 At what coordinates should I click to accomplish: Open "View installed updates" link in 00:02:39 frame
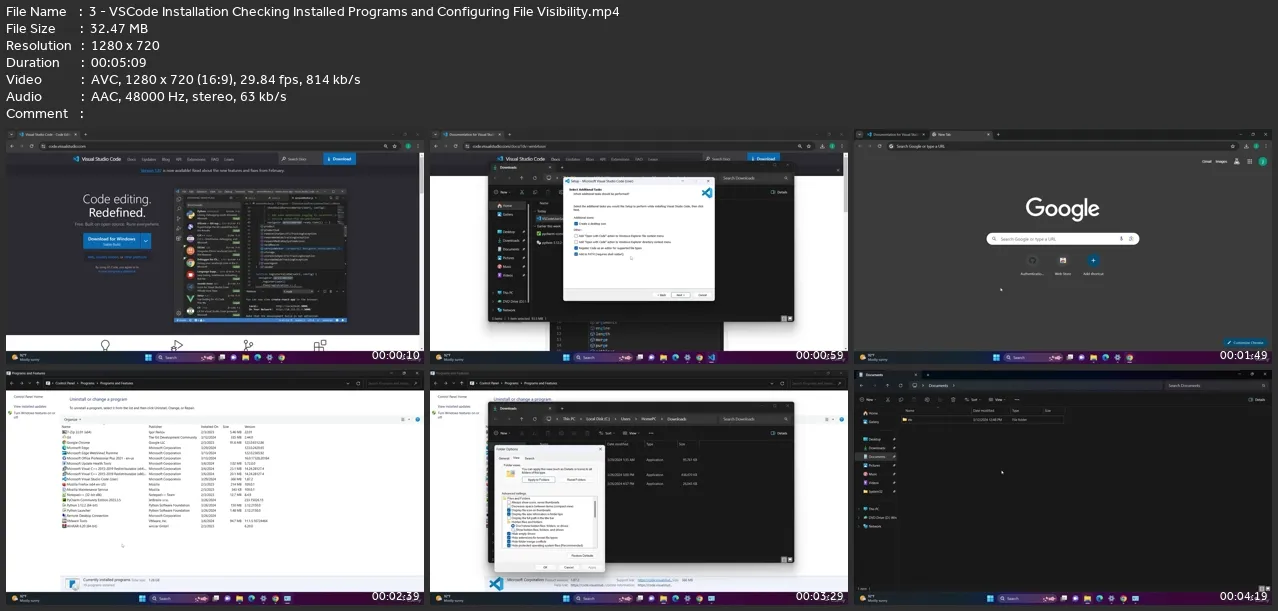coord(30,407)
